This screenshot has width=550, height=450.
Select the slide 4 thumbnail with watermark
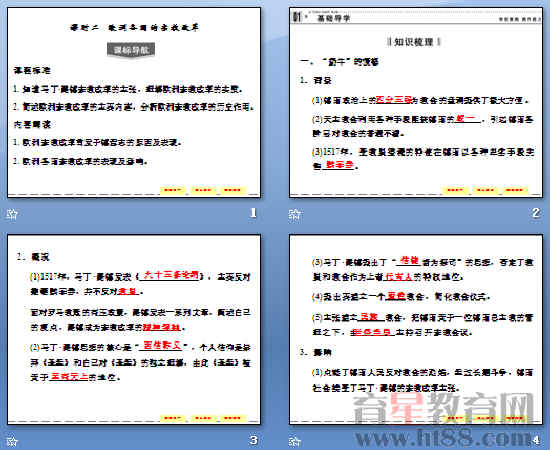point(416,330)
